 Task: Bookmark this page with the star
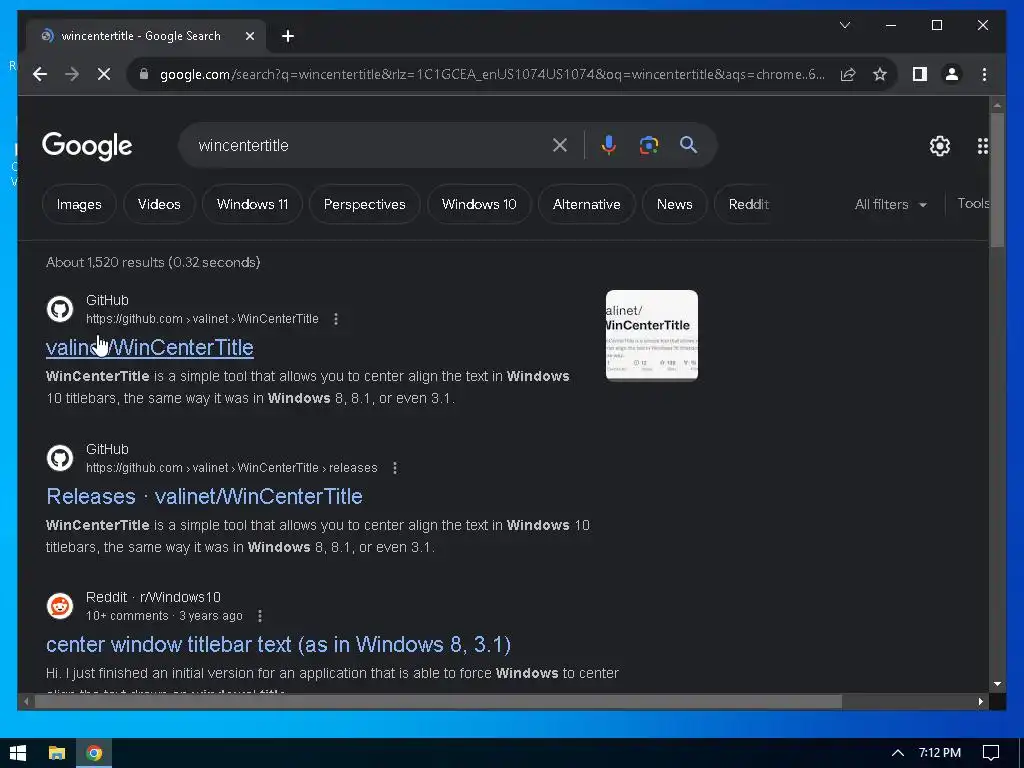click(x=880, y=74)
